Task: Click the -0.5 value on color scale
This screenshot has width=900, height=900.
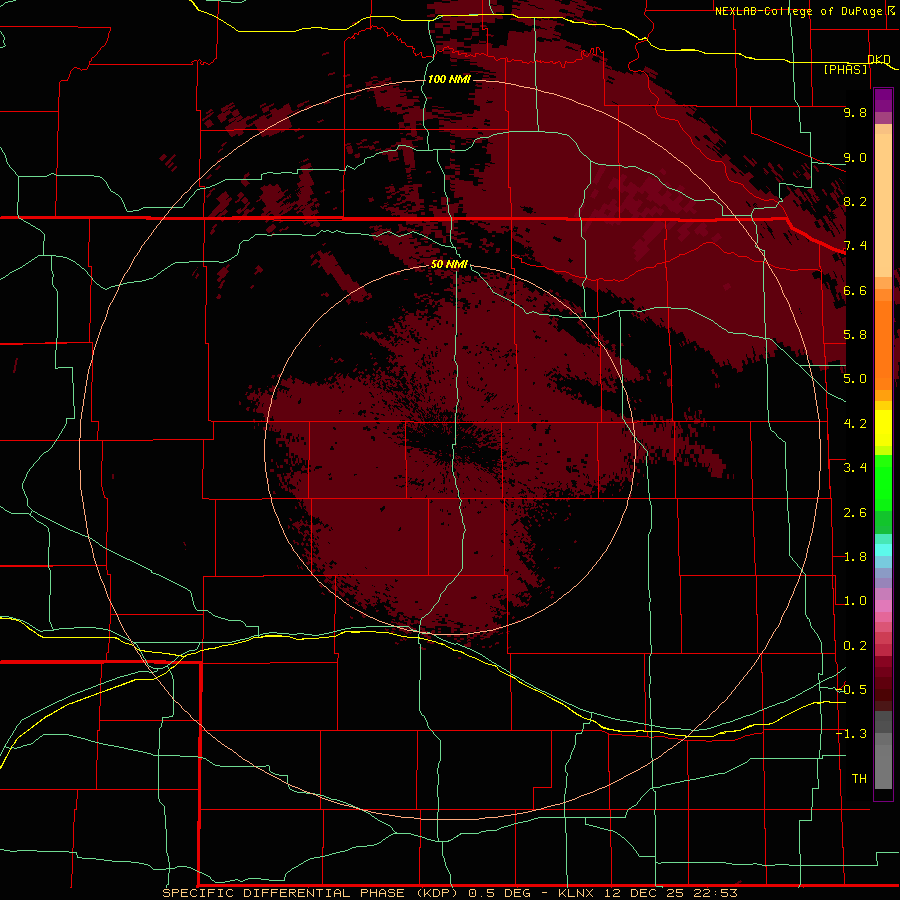Action: (852, 690)
